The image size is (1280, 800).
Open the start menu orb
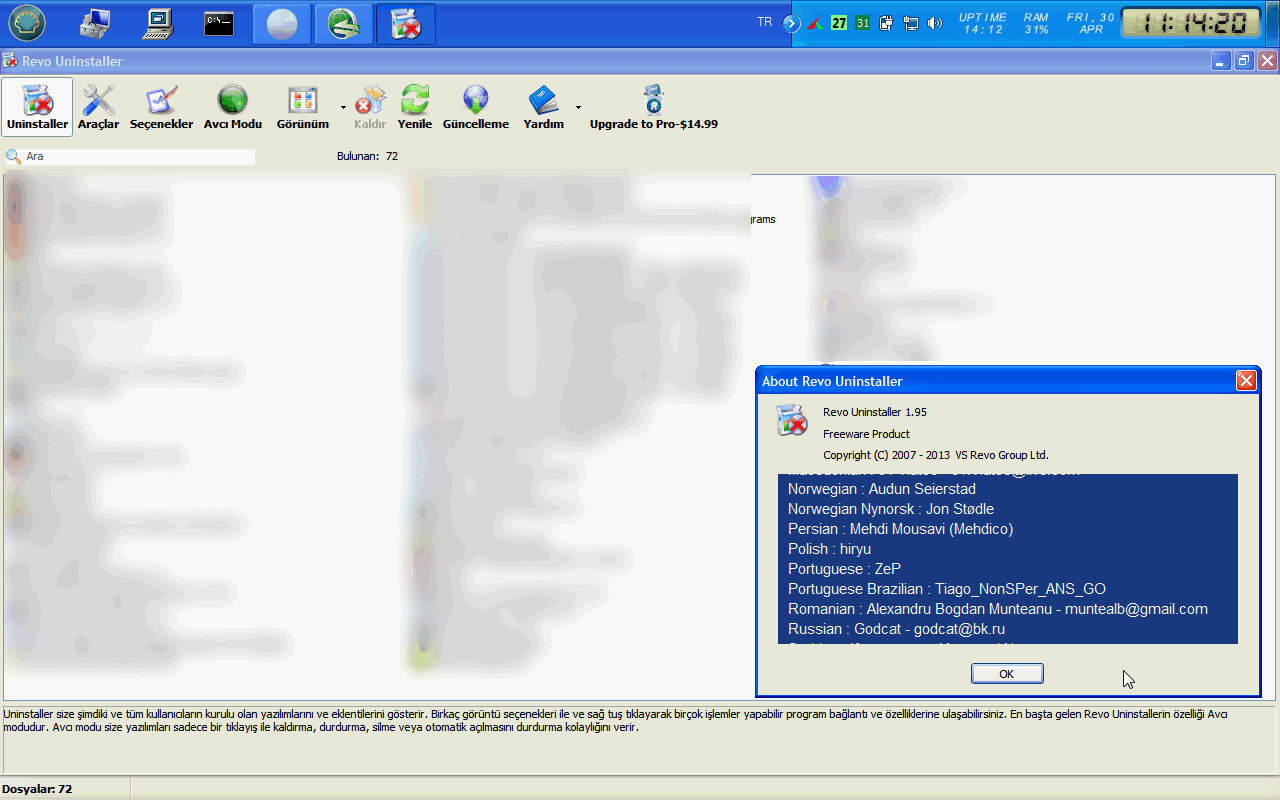[x=27, y=22]
